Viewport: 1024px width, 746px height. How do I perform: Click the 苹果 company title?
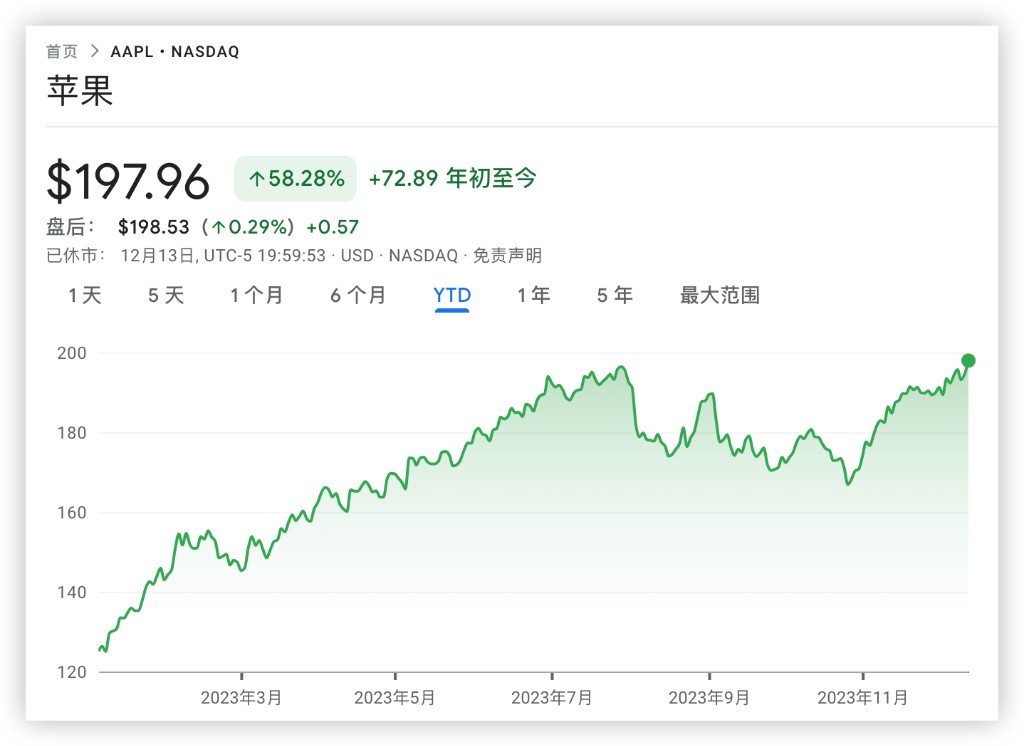click(x=80, y=90)
